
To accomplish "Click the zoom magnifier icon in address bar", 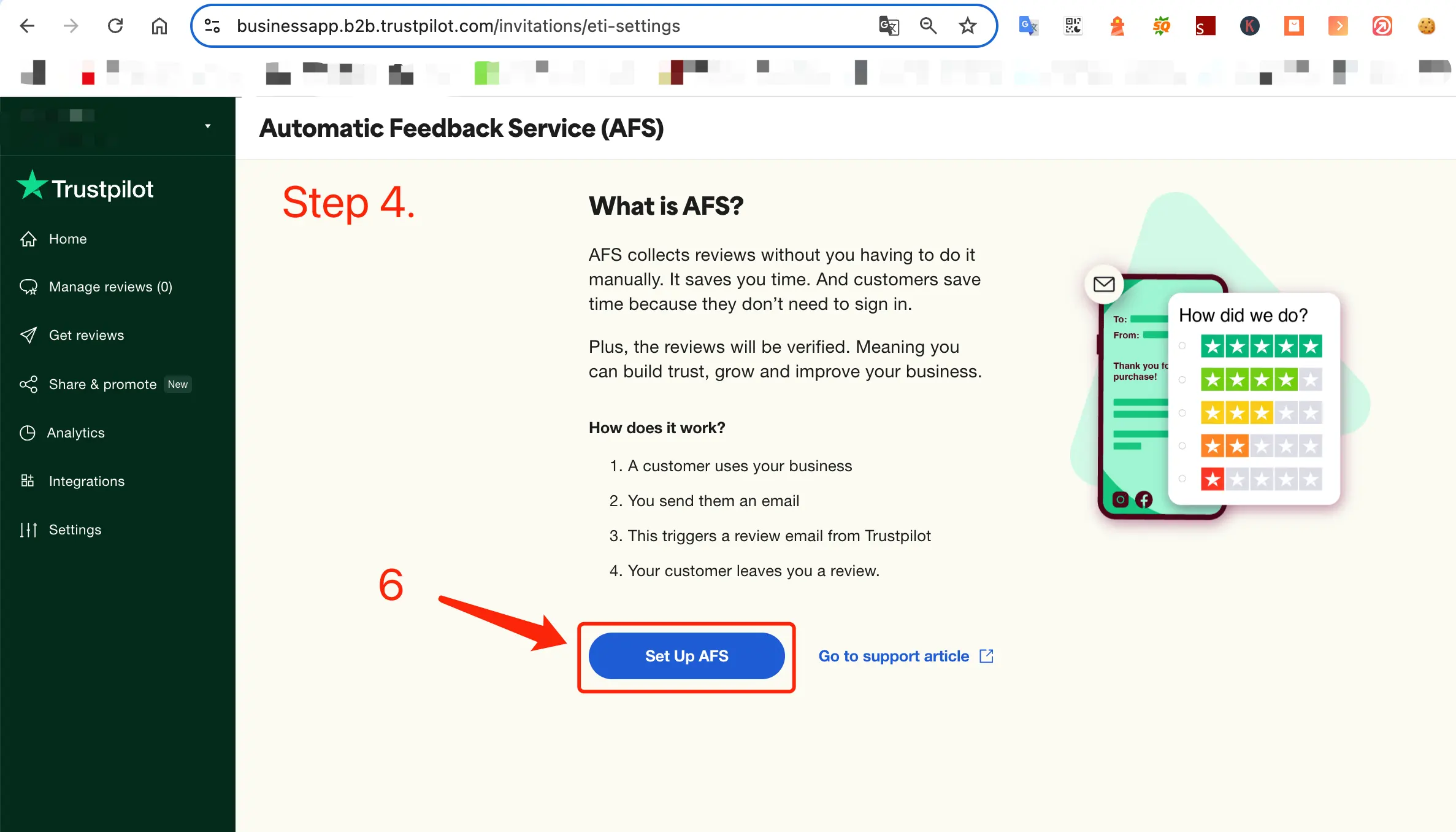I will 928,26.
